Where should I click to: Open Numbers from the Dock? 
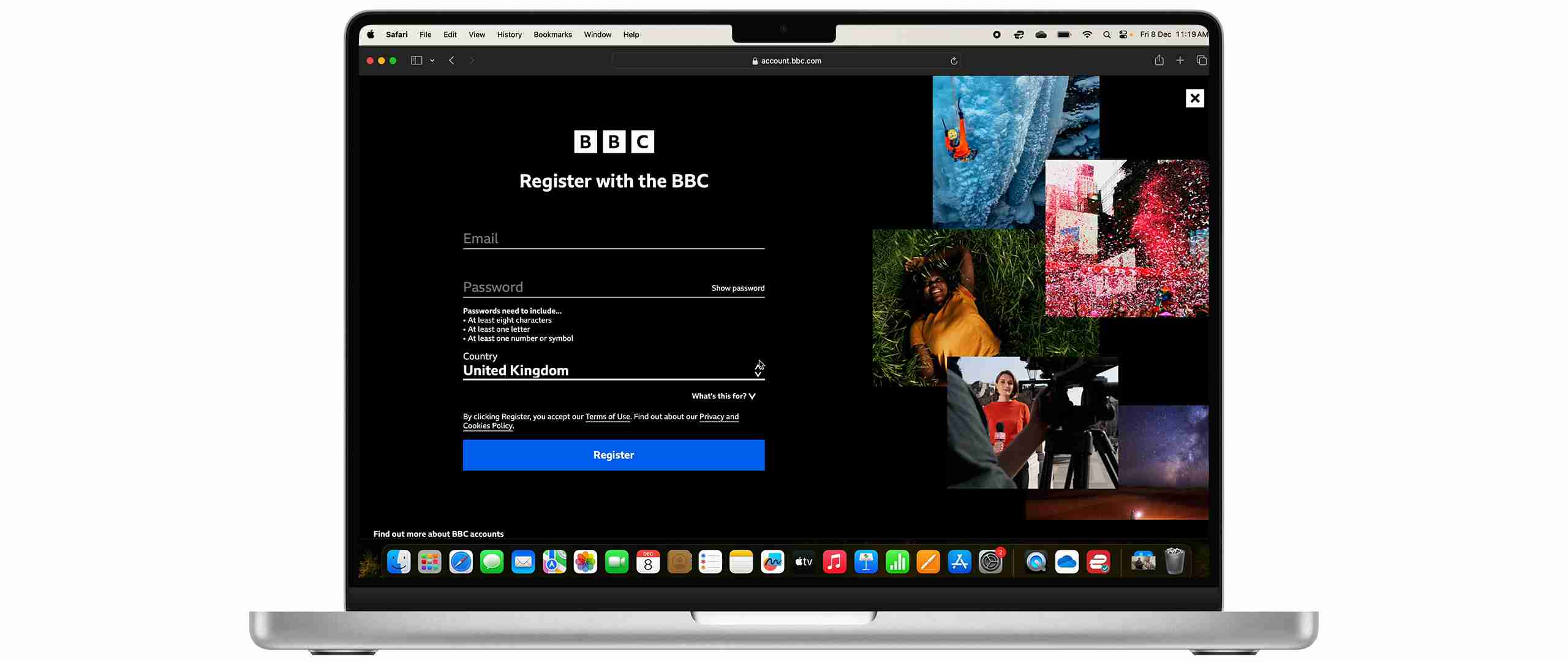click(x=897, y=561)
